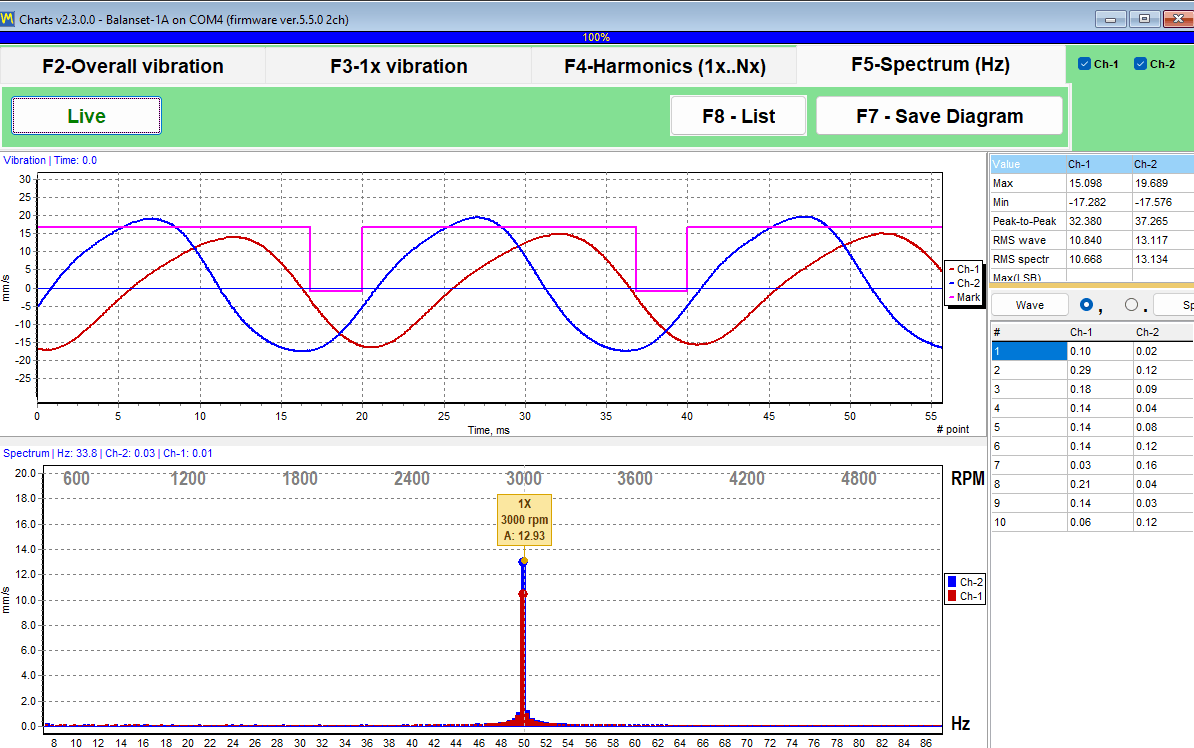Open the F4-Harmonics (1x..Nx) tab
The height and width of the screenshot is (748, 1194).
[x=664, y=66]
